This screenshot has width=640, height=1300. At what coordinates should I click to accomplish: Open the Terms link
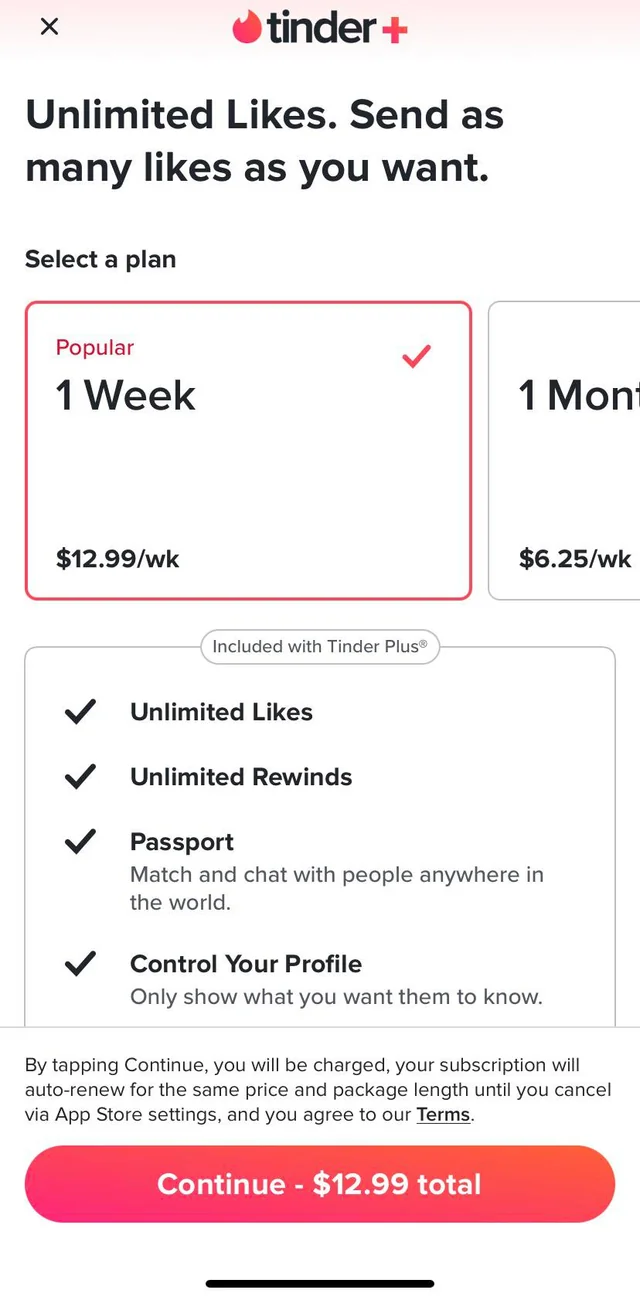443,1114
